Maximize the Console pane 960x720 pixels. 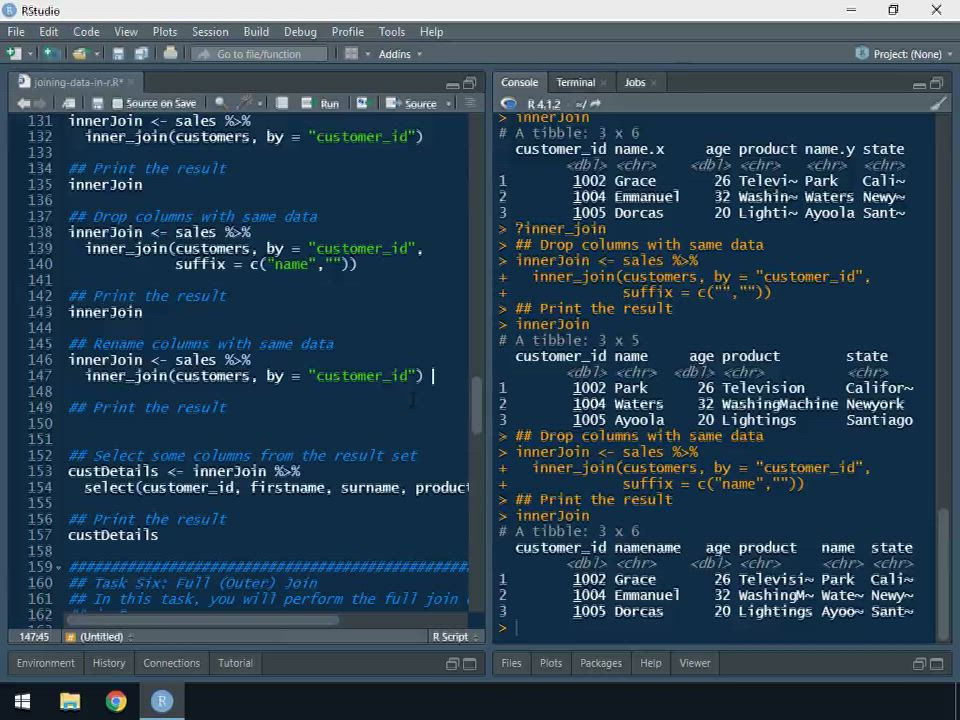[x=936, y=83]
